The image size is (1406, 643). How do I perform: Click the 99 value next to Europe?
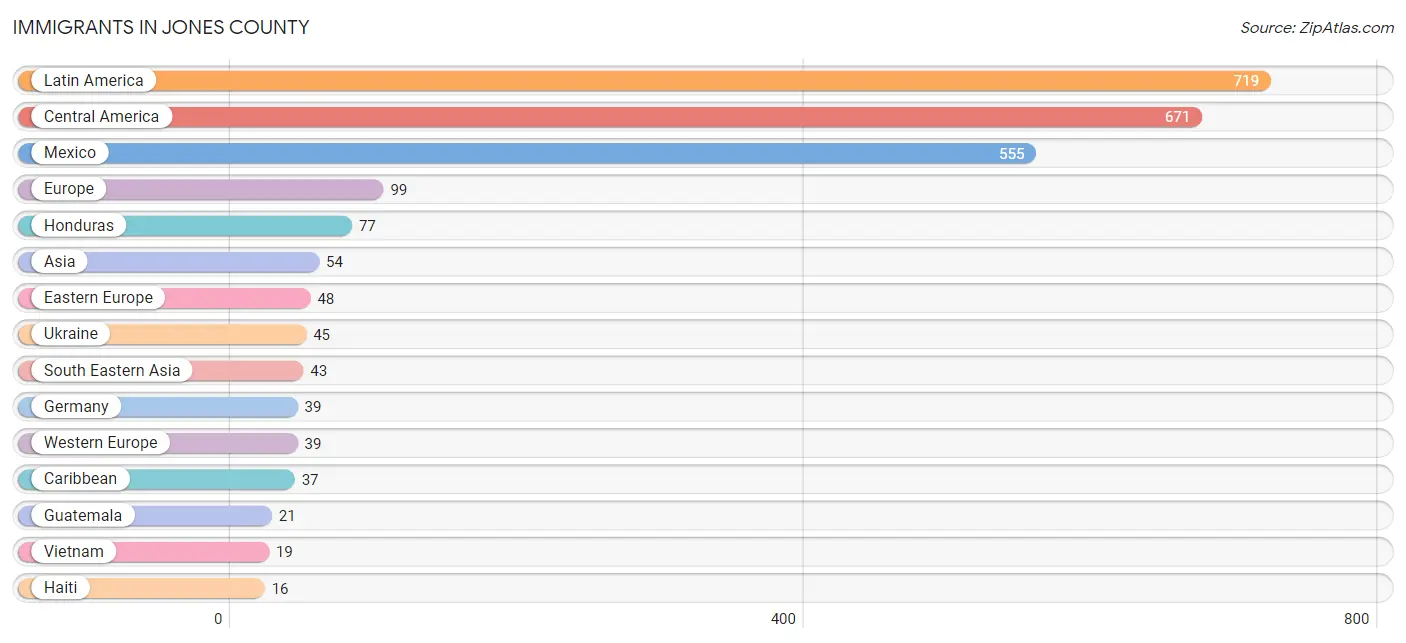(399, 190)
